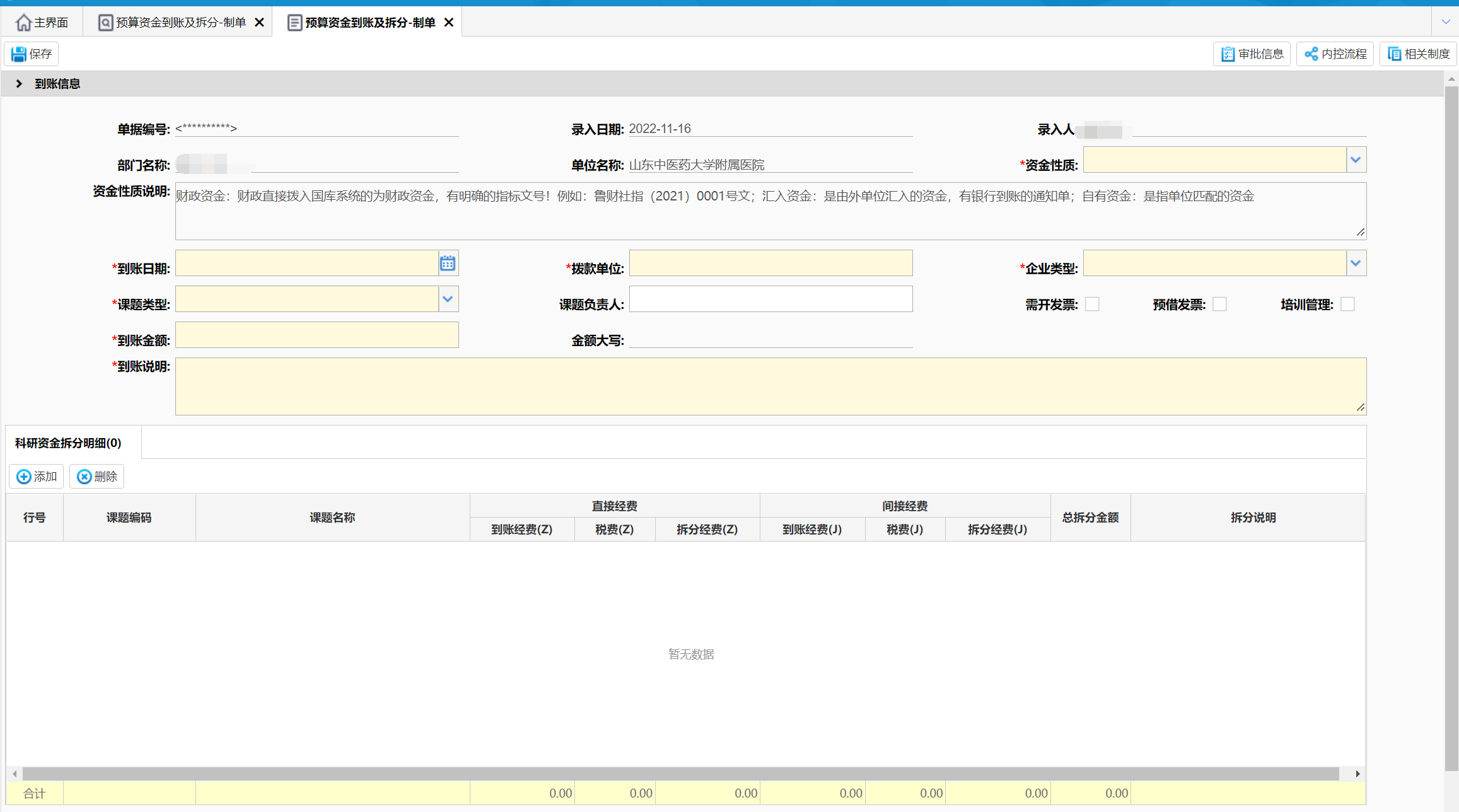
Task: Switch to first 预算资金到账及拆分-制单 tab
Action: point(172,23)
